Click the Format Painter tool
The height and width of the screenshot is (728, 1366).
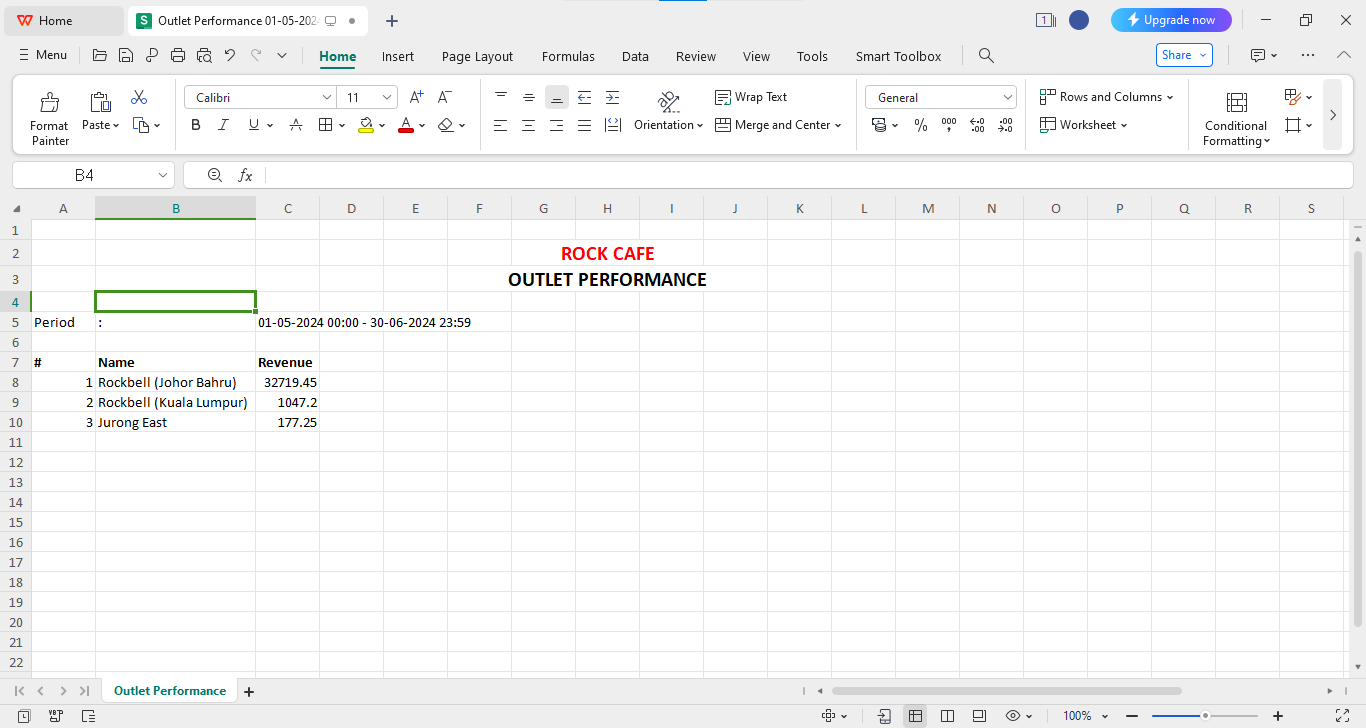[49, 118]
